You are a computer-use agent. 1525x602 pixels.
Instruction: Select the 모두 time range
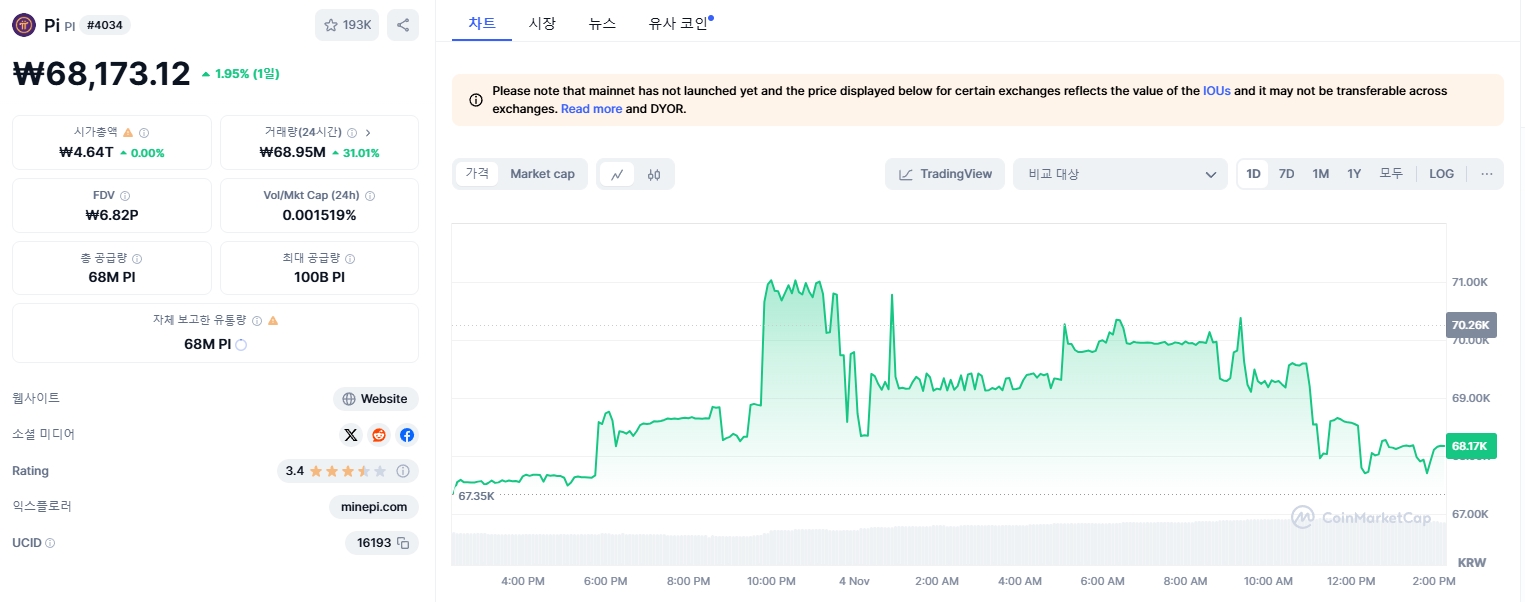coord(1391,174)
